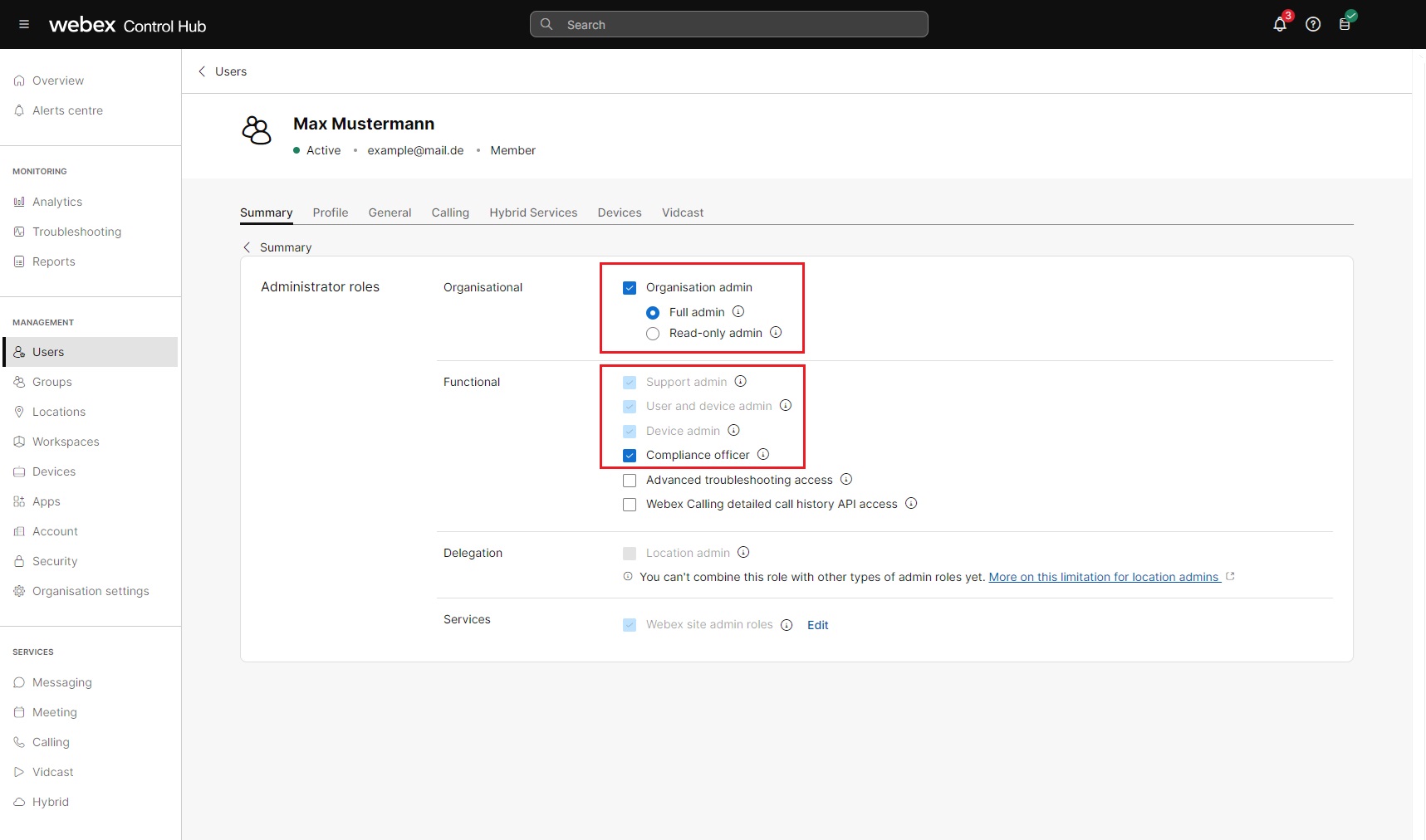Screen dimensions: 1426x840
Task: Navigate back from the Summary view
Action: pyautogui.click(x=247, y=247)
